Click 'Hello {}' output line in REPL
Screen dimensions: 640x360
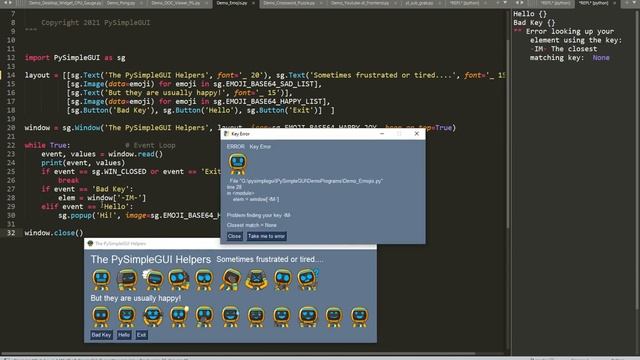pyautogui.click(x=530, y=14)
